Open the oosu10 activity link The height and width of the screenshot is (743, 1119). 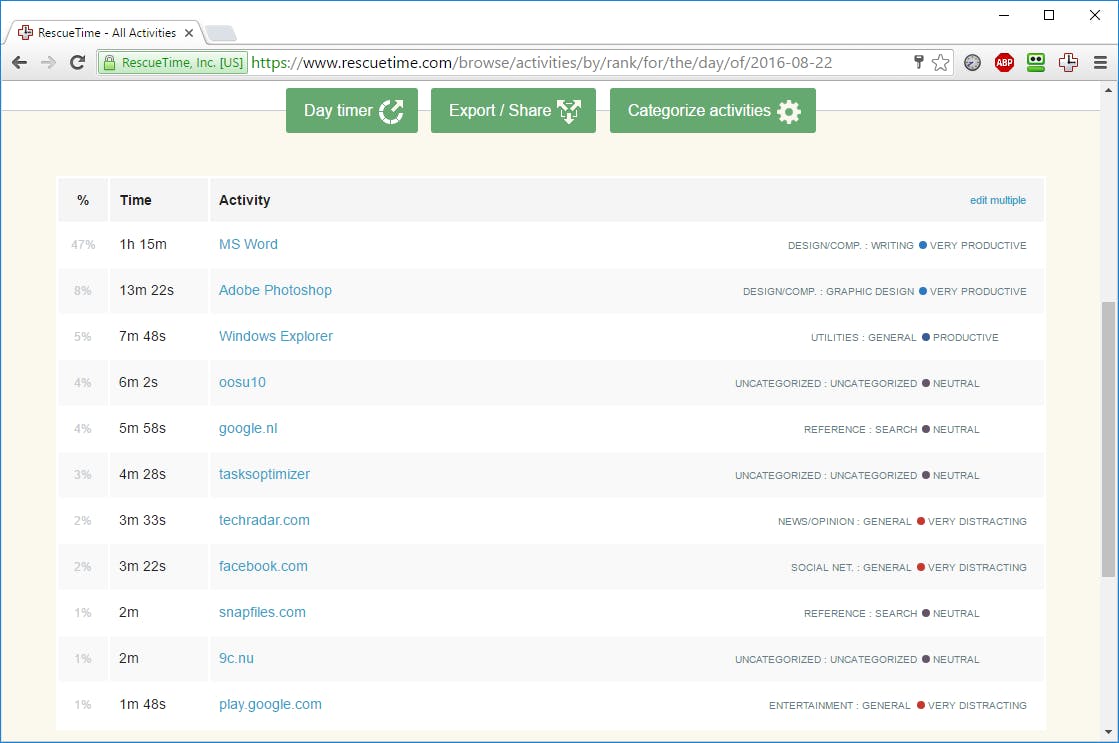[242, 383]
